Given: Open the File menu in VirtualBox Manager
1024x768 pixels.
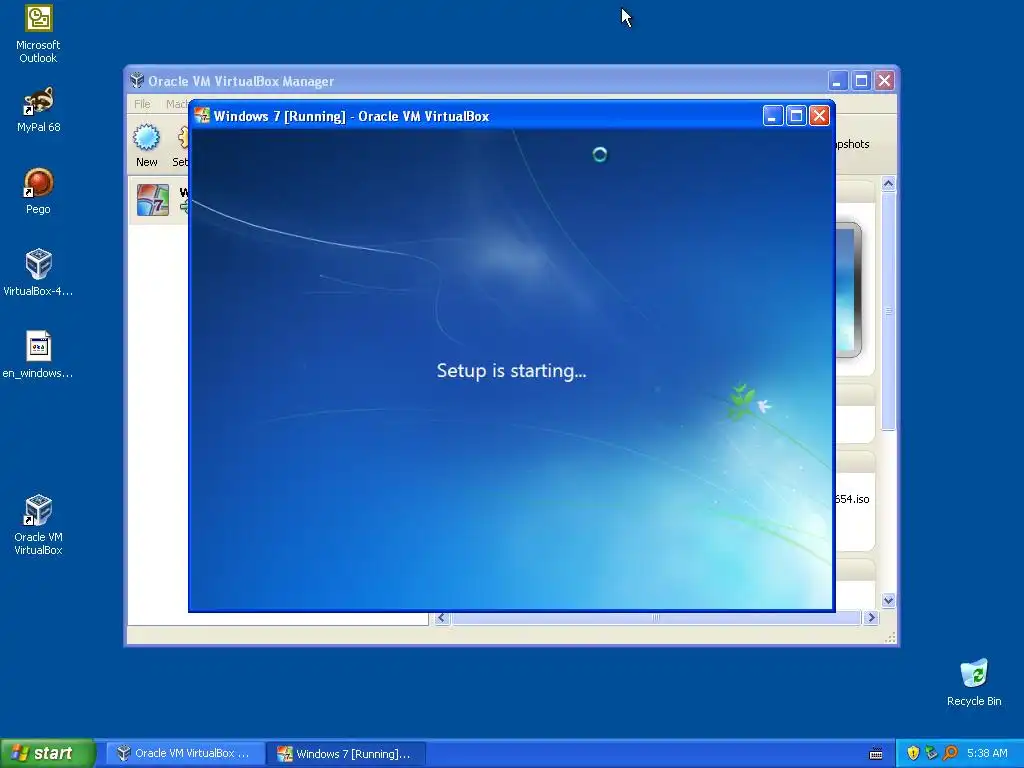Looking at the screenshot, I should pos(142,104).
